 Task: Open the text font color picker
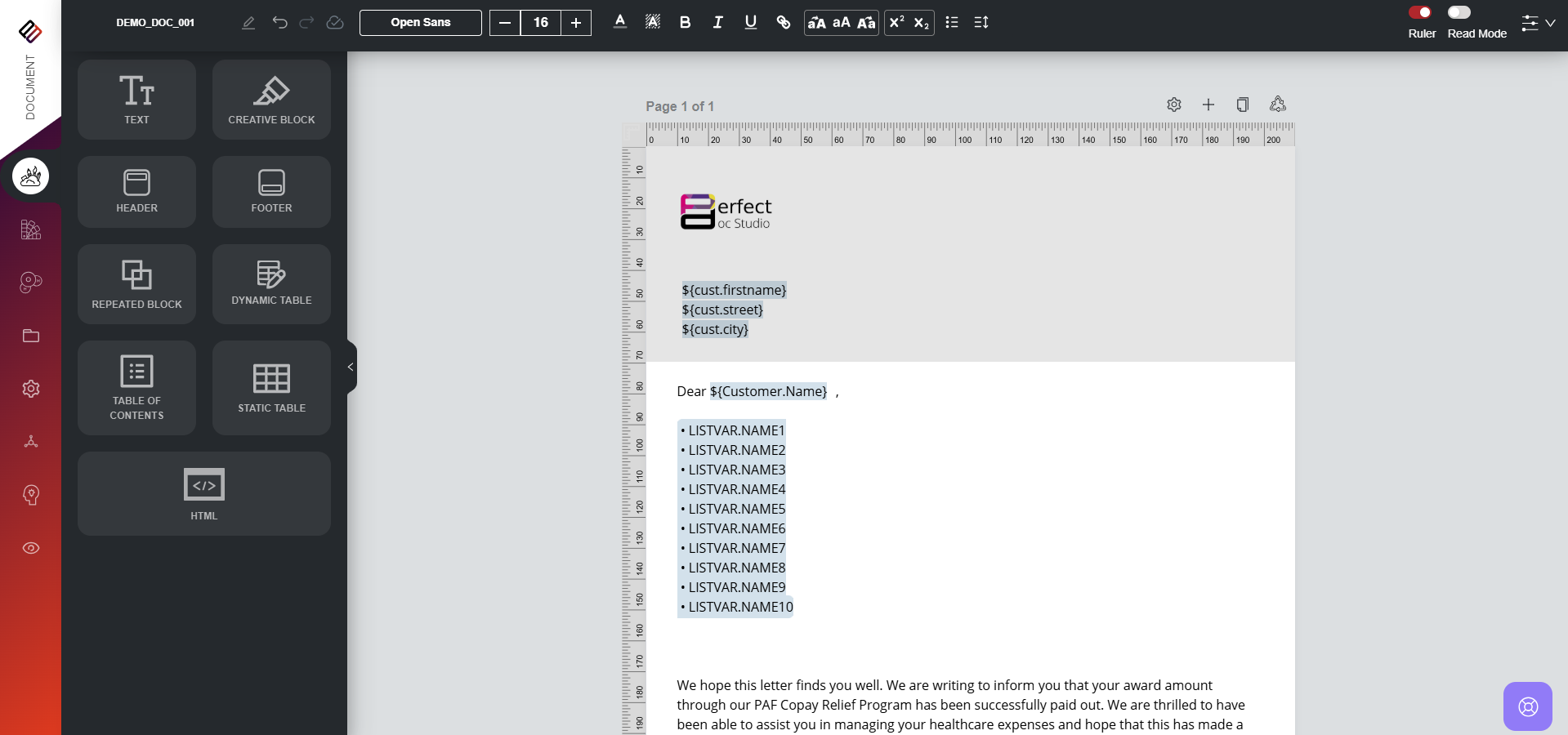620,23
